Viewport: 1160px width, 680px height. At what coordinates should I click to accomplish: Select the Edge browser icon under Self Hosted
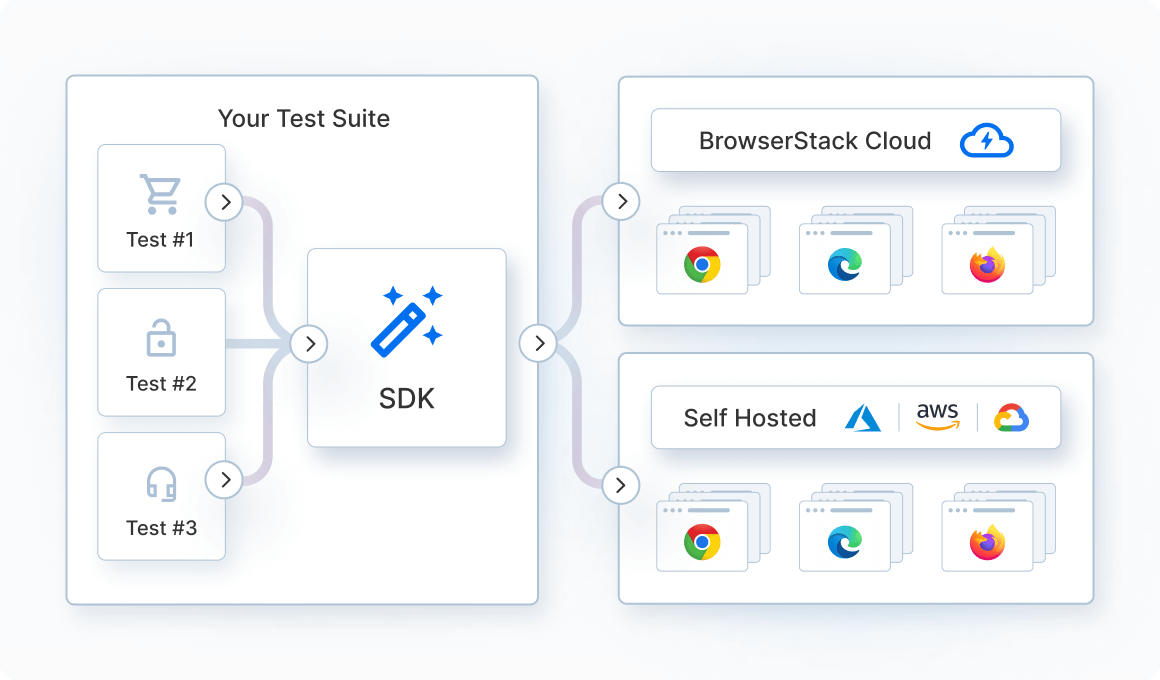coord(845,540)
